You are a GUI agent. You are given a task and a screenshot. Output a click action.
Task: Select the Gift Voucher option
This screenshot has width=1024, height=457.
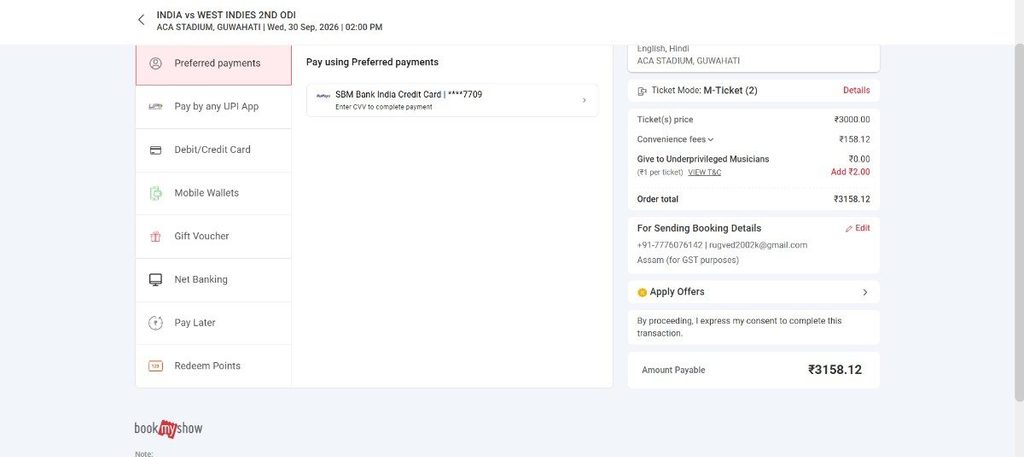pos(214,236)
